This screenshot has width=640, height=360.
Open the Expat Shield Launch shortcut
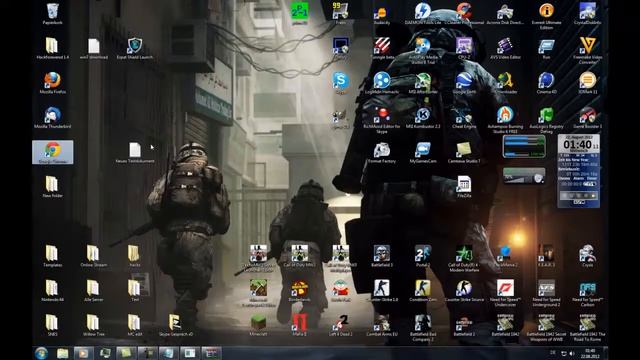(x=135, y=48)
